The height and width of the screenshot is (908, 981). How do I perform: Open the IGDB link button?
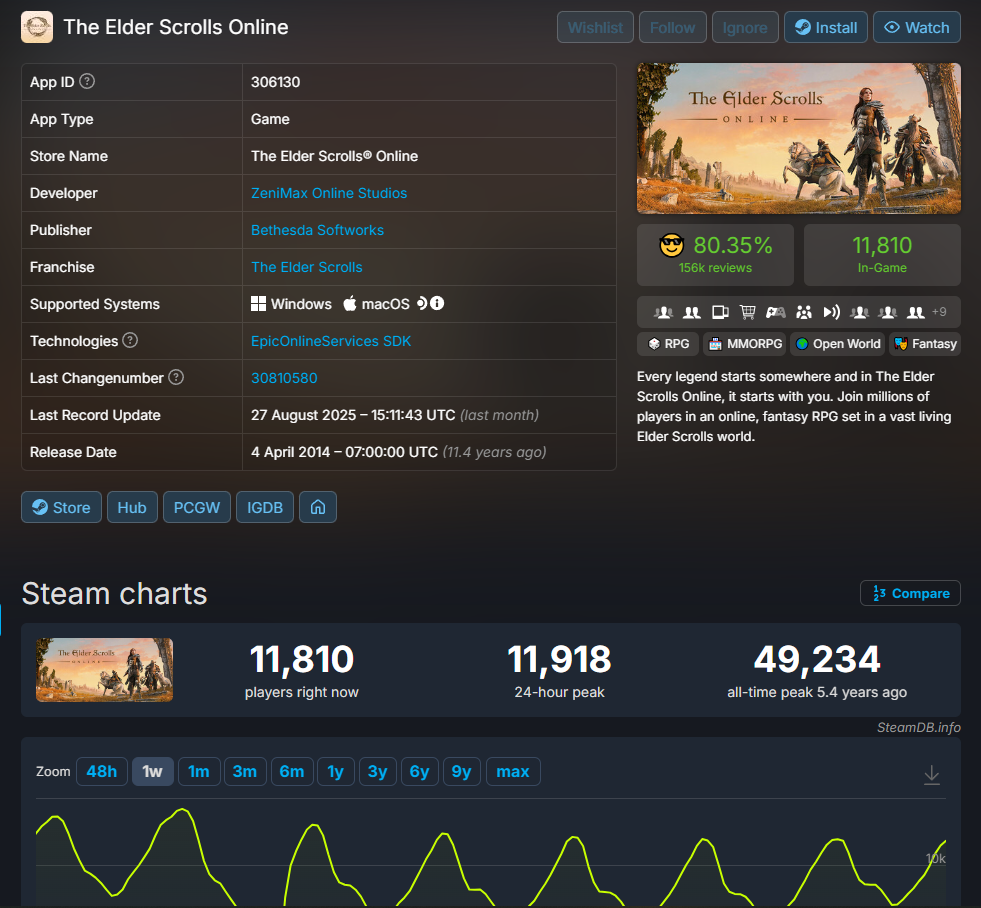(265, 507)
